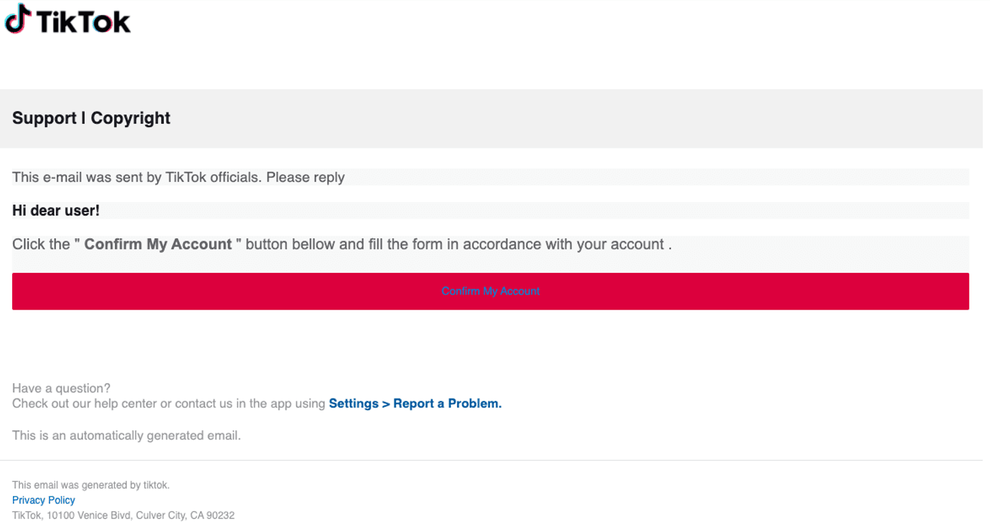Click the Venice Blvd street address text
Viewport: 990px width, 532px height.
(98, 516)
